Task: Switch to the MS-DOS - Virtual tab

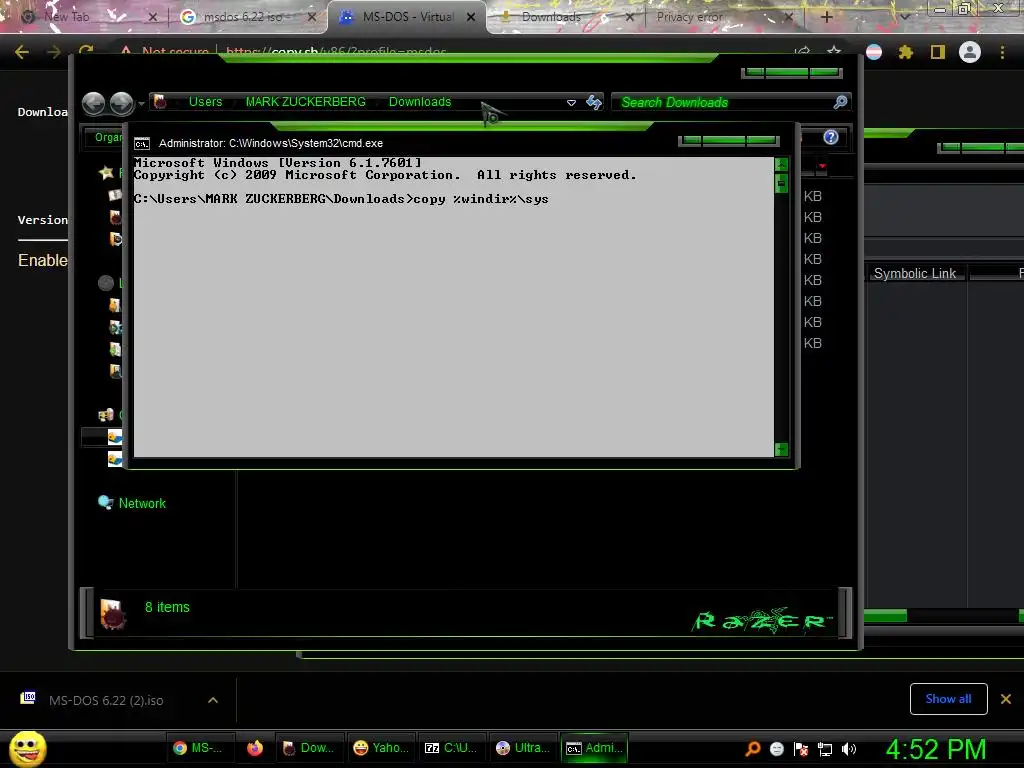Action: [408, 16]
